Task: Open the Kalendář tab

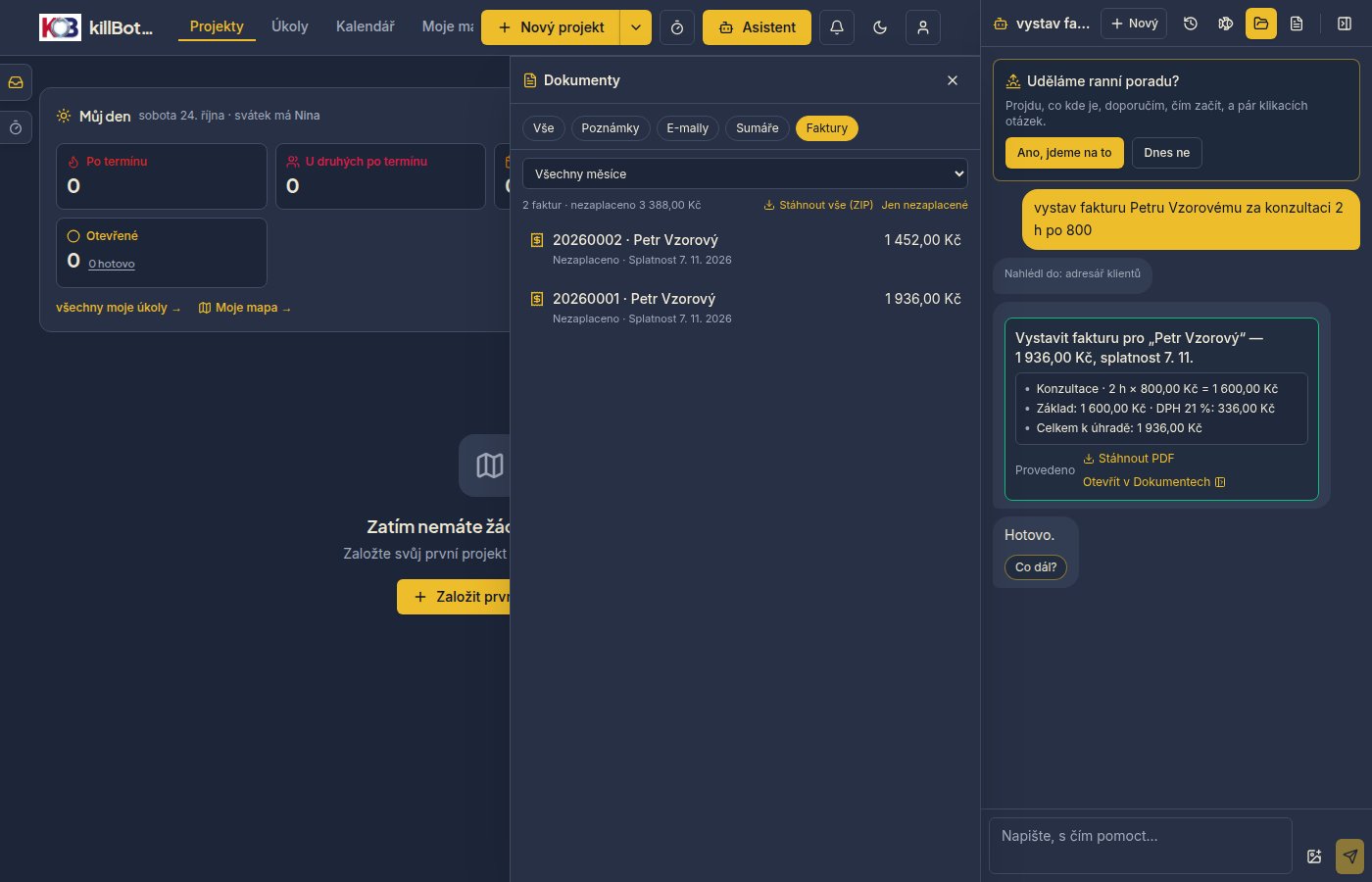Action: [x=366, y=26]
